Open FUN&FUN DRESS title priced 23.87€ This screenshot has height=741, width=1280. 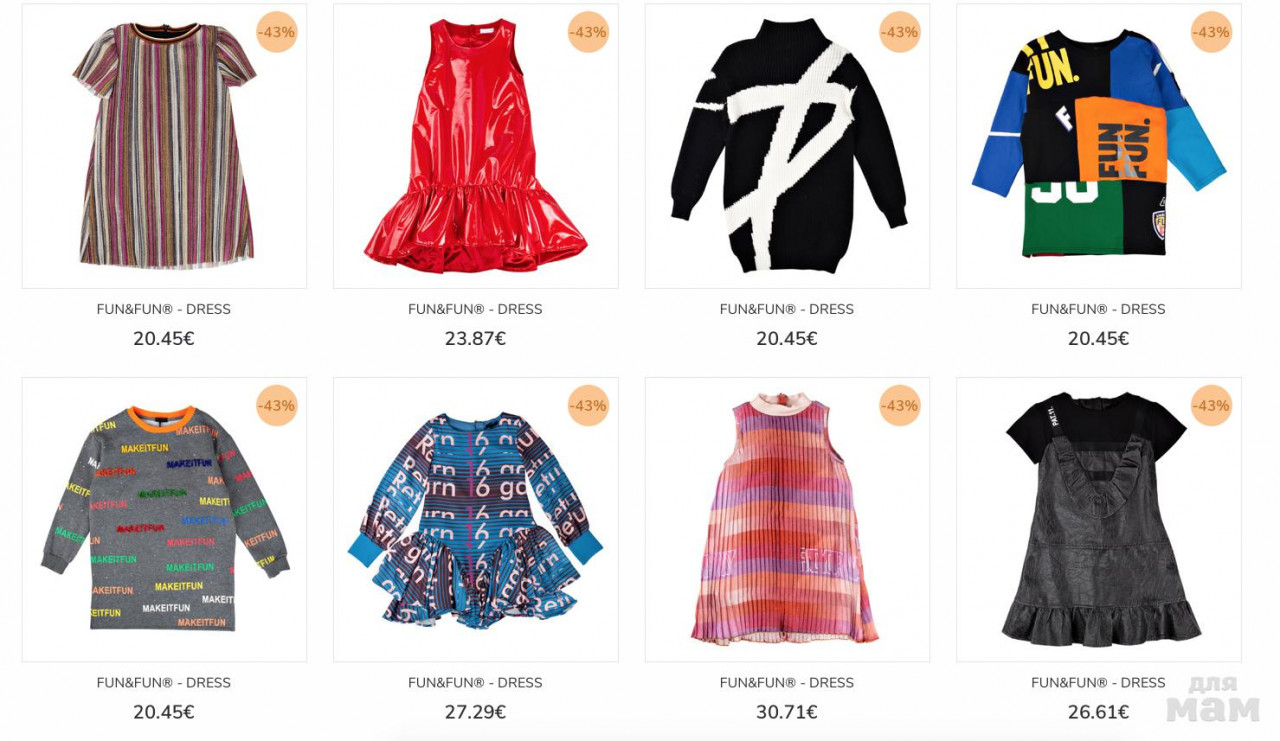tap(475, 309)
